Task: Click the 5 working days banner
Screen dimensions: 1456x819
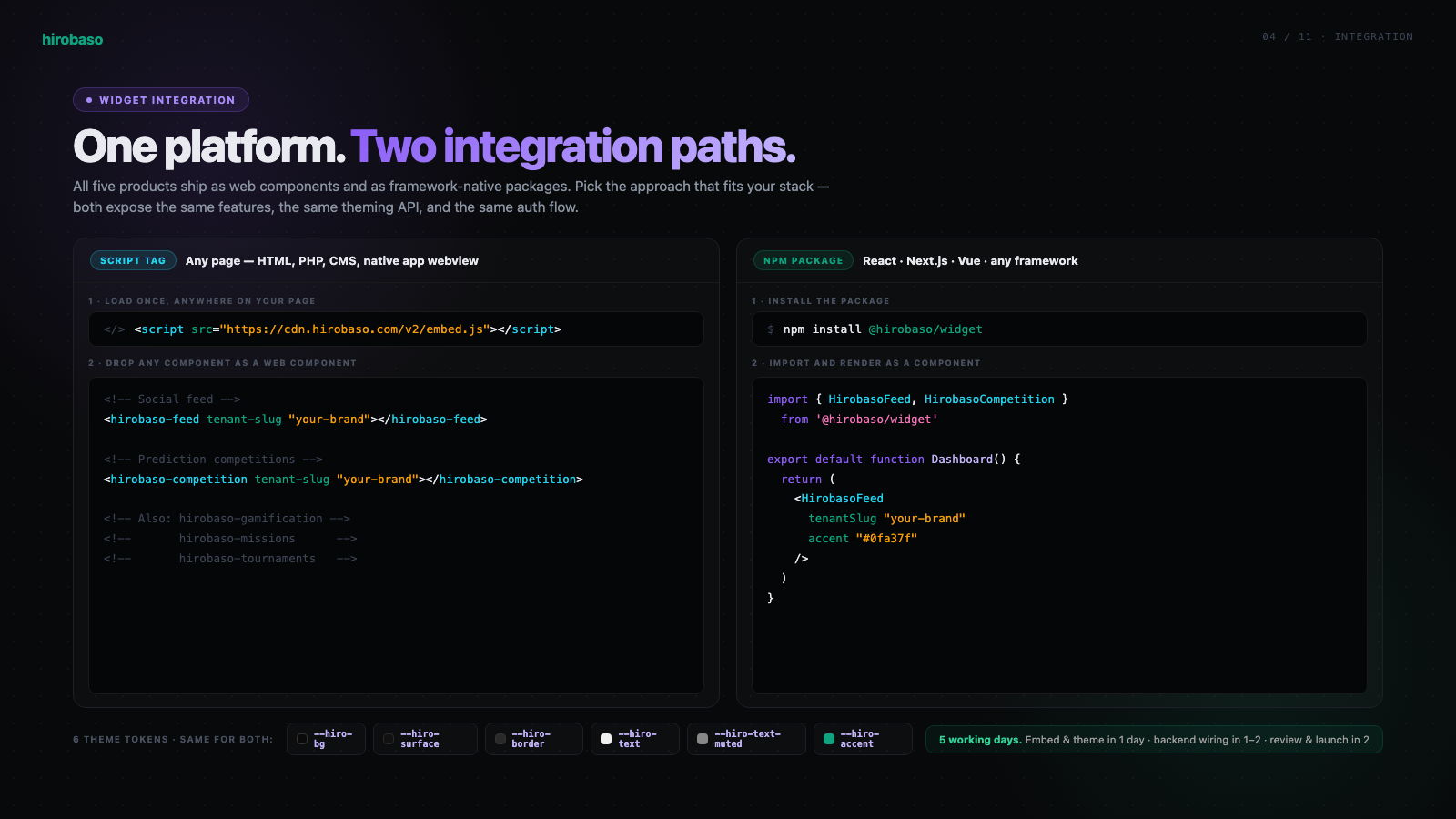Action: coord(1154,740)
